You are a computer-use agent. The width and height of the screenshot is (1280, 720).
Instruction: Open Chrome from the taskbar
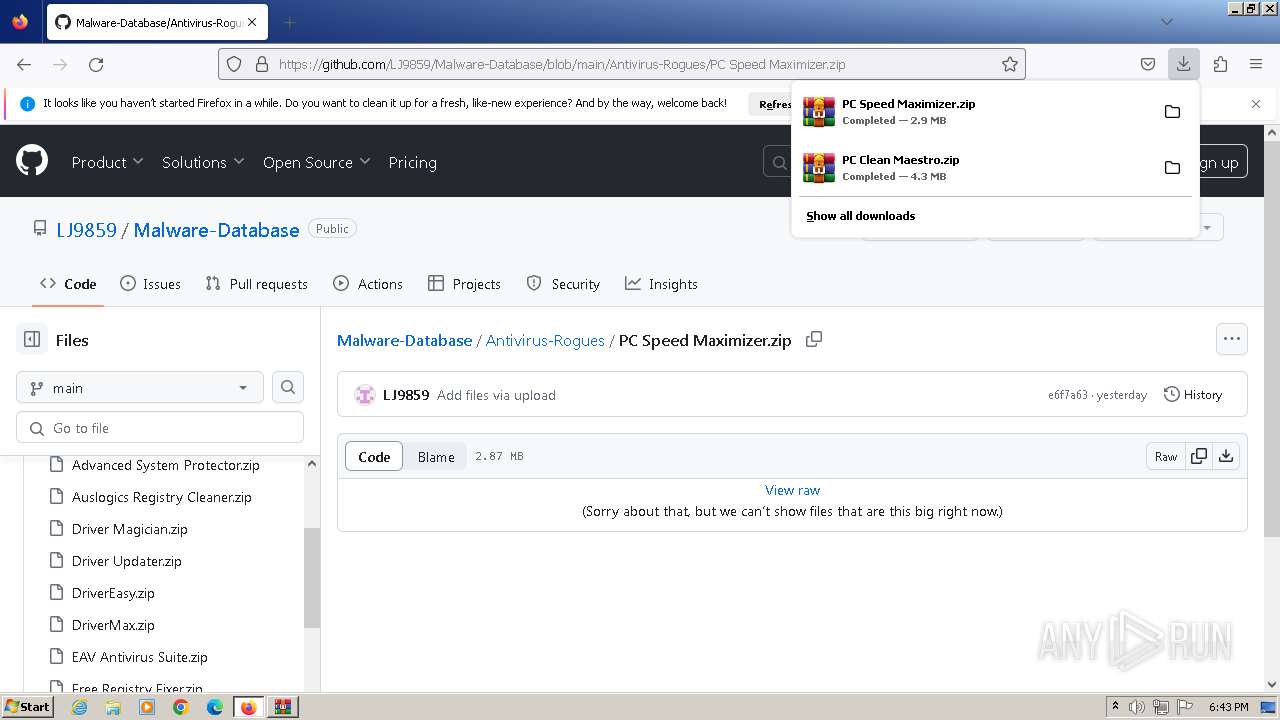(x=181, y=707)
